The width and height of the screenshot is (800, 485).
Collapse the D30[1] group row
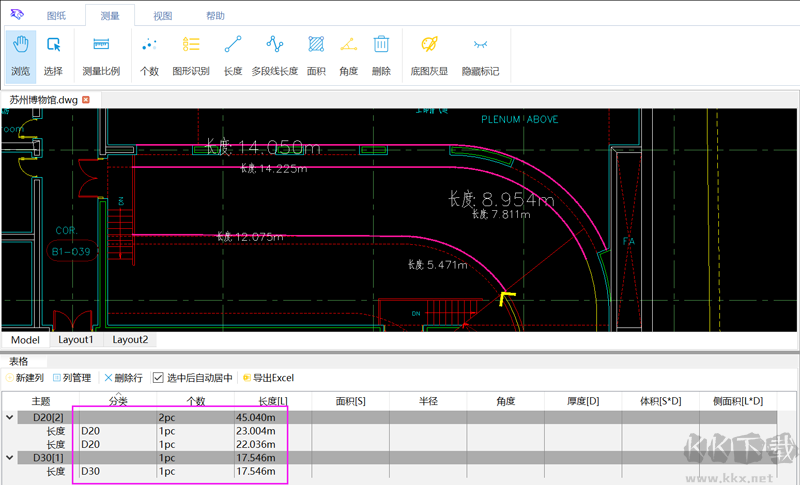pos(10,457)
